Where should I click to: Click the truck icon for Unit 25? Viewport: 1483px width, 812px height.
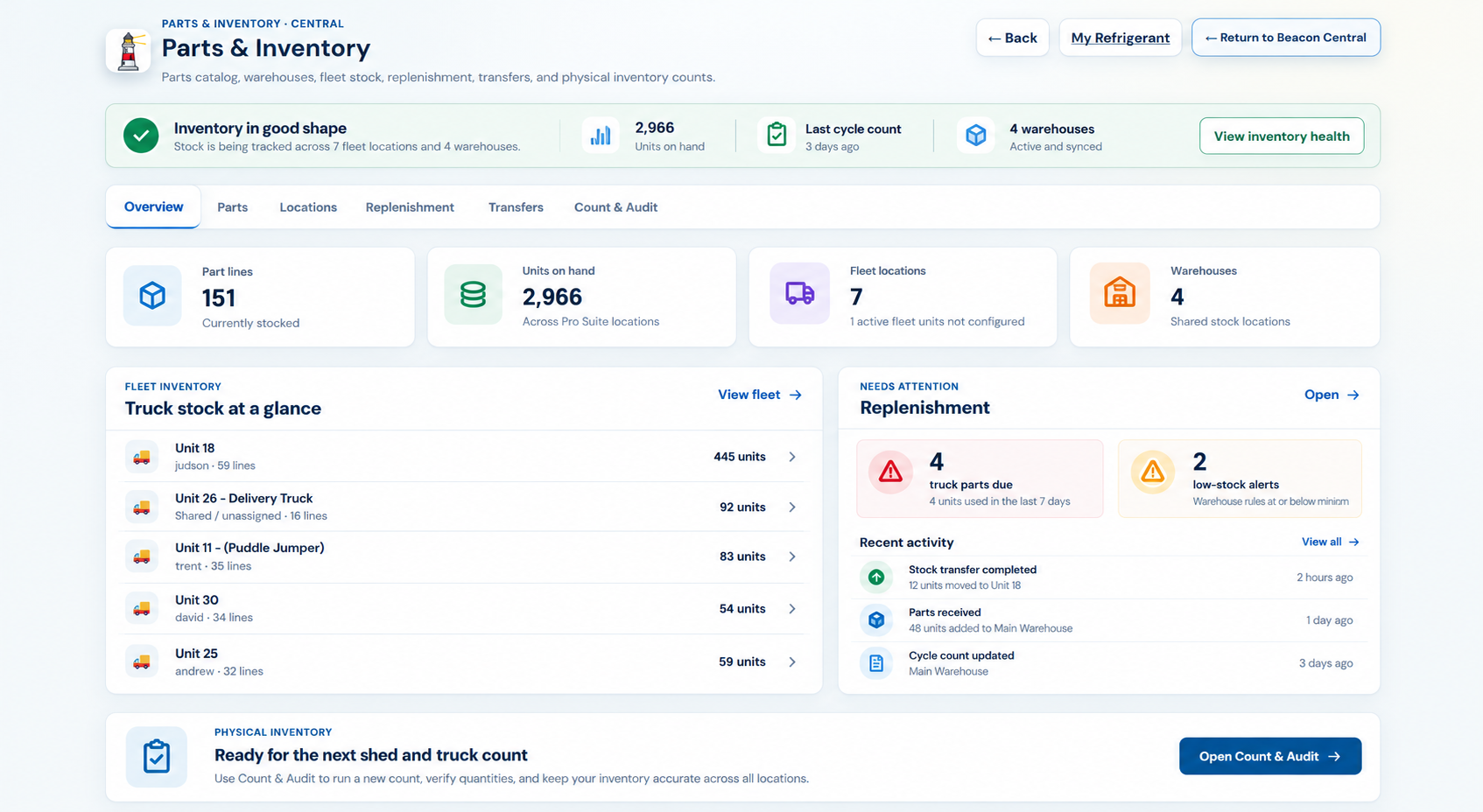point(142,661)
